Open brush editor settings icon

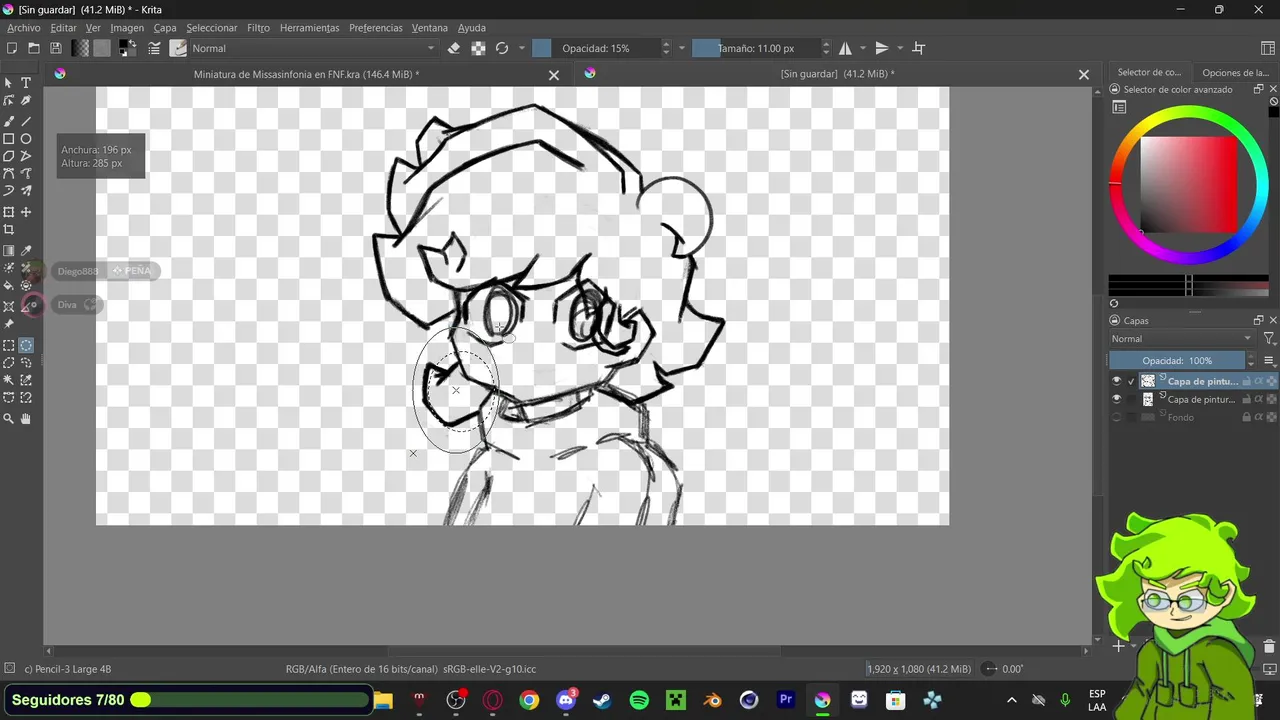click(155, 48)
